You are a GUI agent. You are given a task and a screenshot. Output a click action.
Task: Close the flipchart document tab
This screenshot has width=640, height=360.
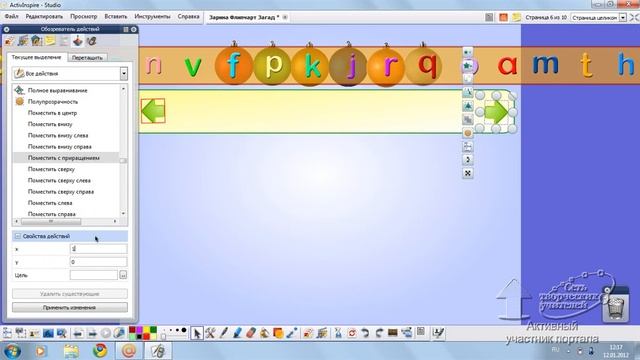[285, 17]
